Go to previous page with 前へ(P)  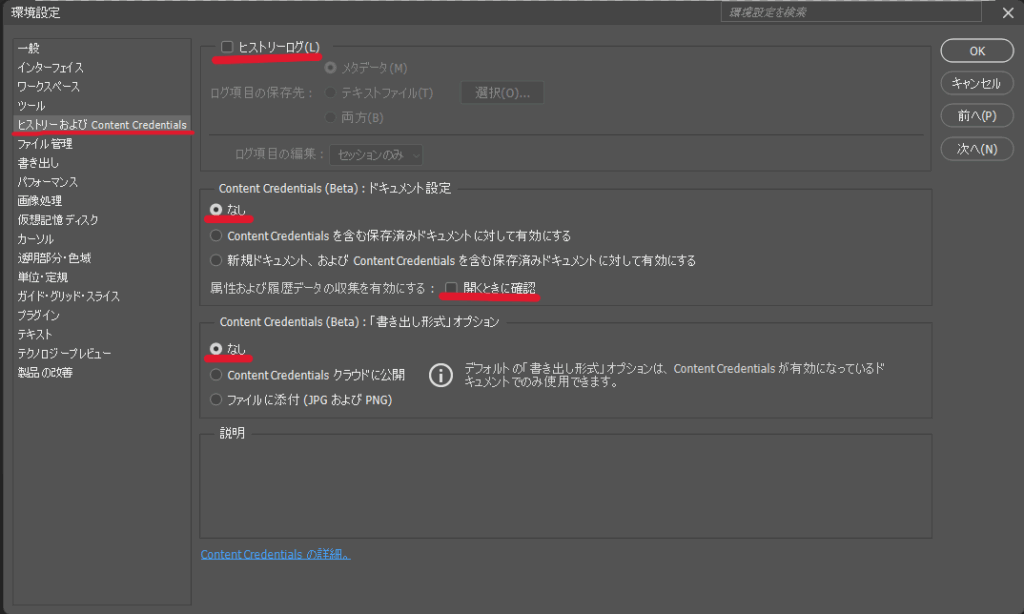click(977, 116)
